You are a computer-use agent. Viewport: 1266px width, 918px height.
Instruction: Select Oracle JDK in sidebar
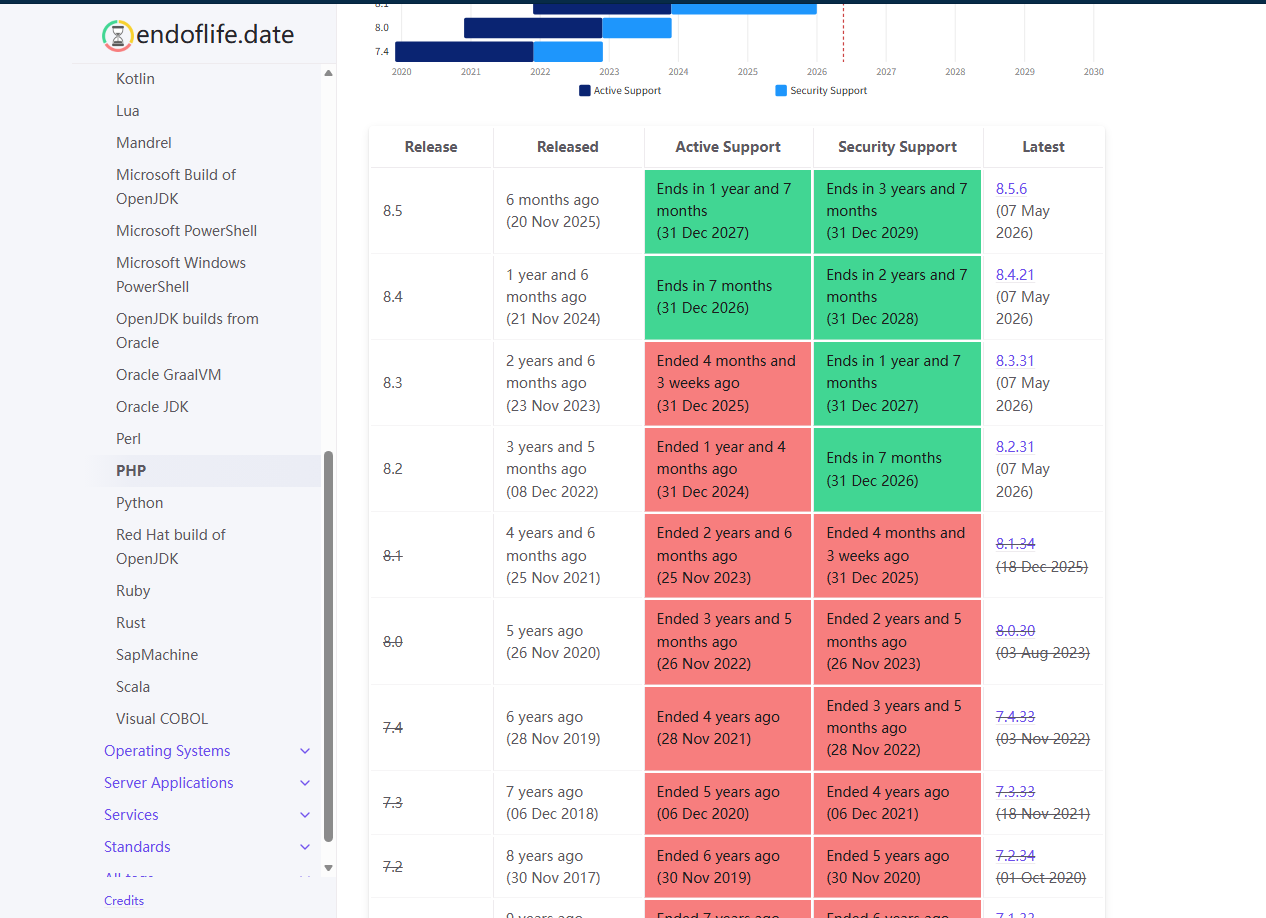click(x=152, y=407)
